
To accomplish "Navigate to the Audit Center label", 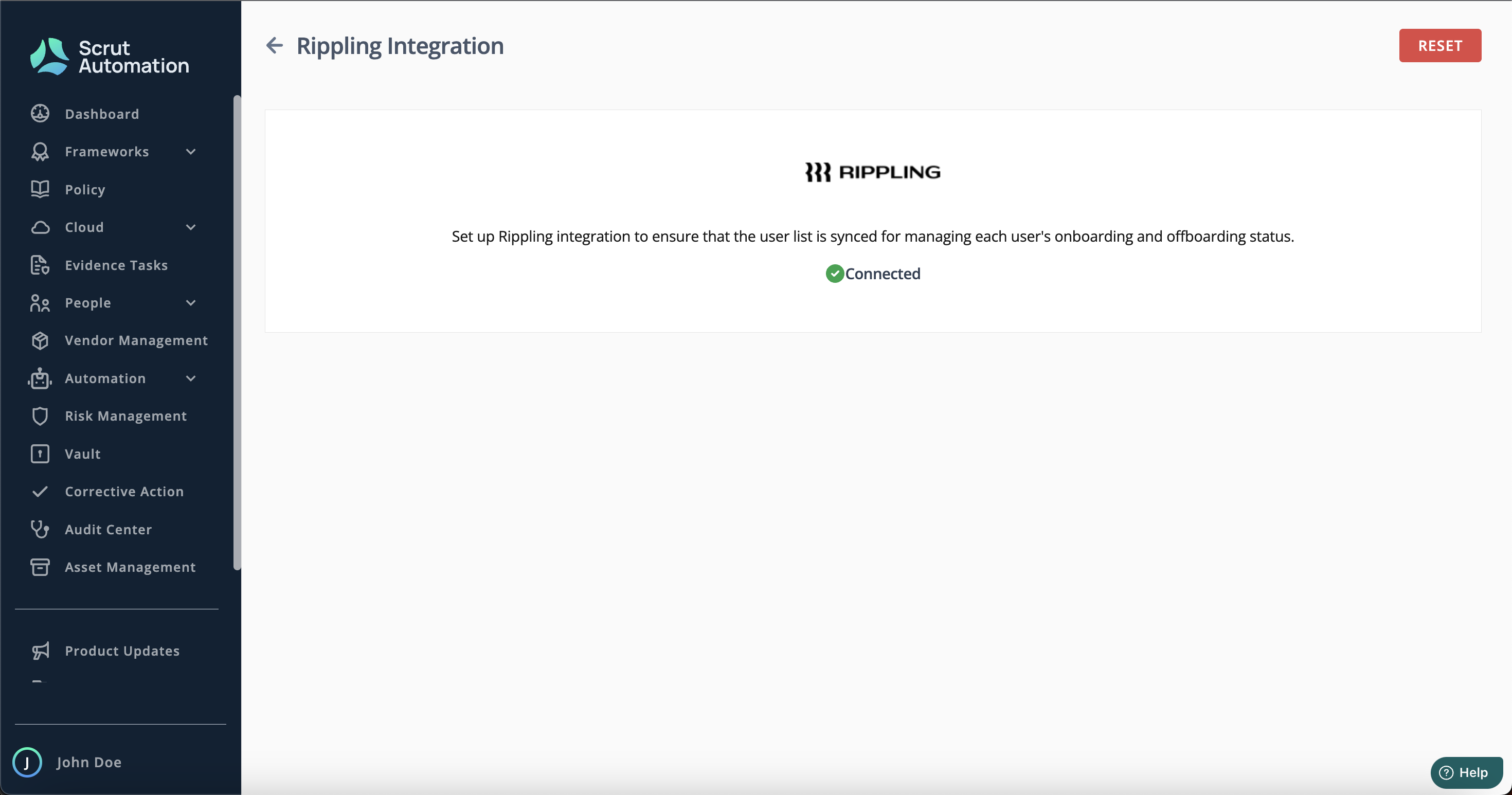I will 109,530.
